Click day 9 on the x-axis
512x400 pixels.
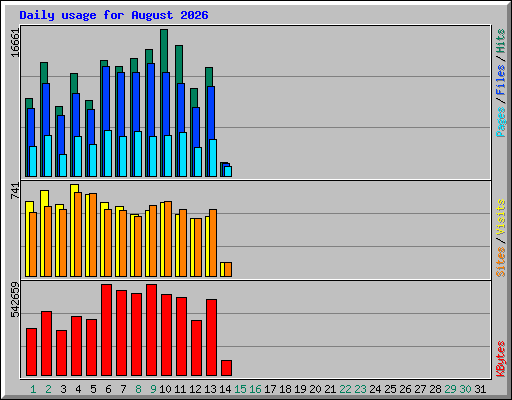point(153,389)
